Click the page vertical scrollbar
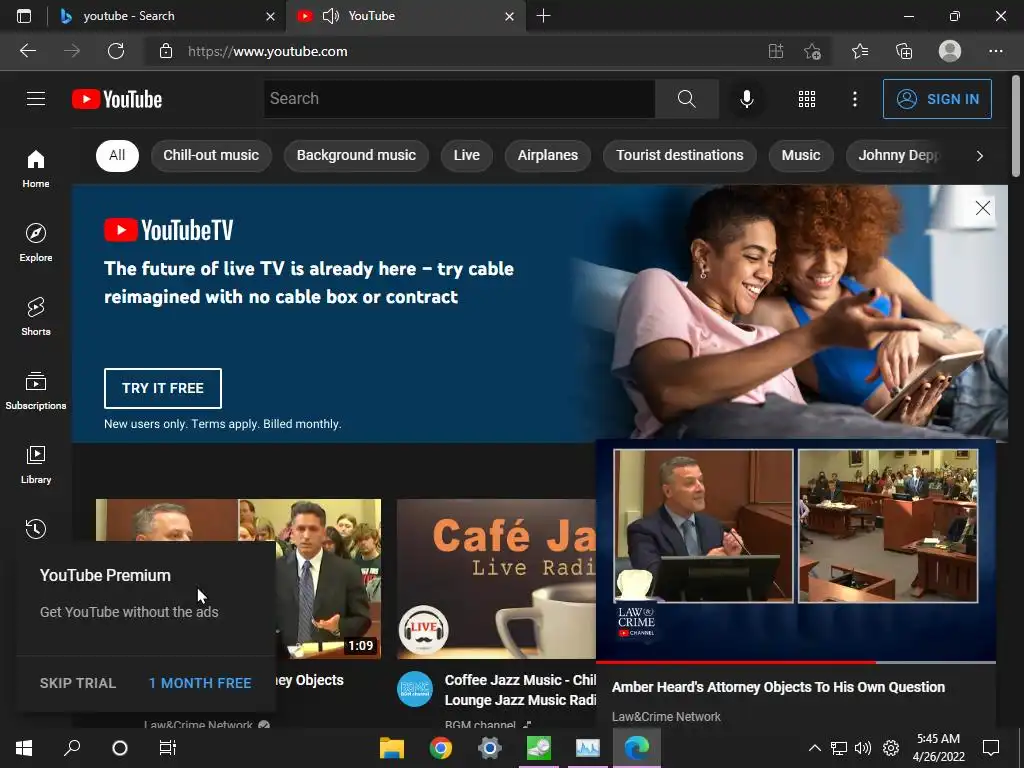 [x=1016, y=126]
